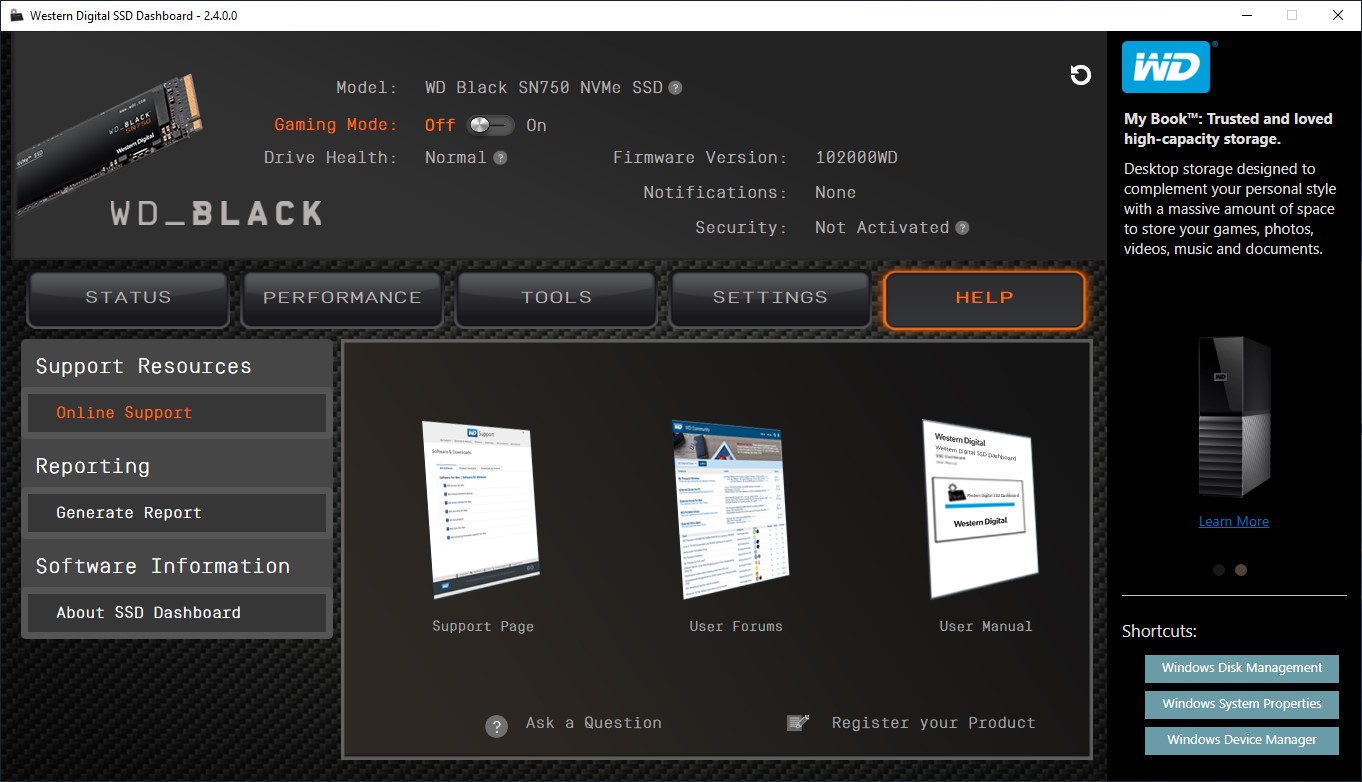Screen dimensions: 1362x782
Task: Click the Learn More link
Action: click(1233, 521)
